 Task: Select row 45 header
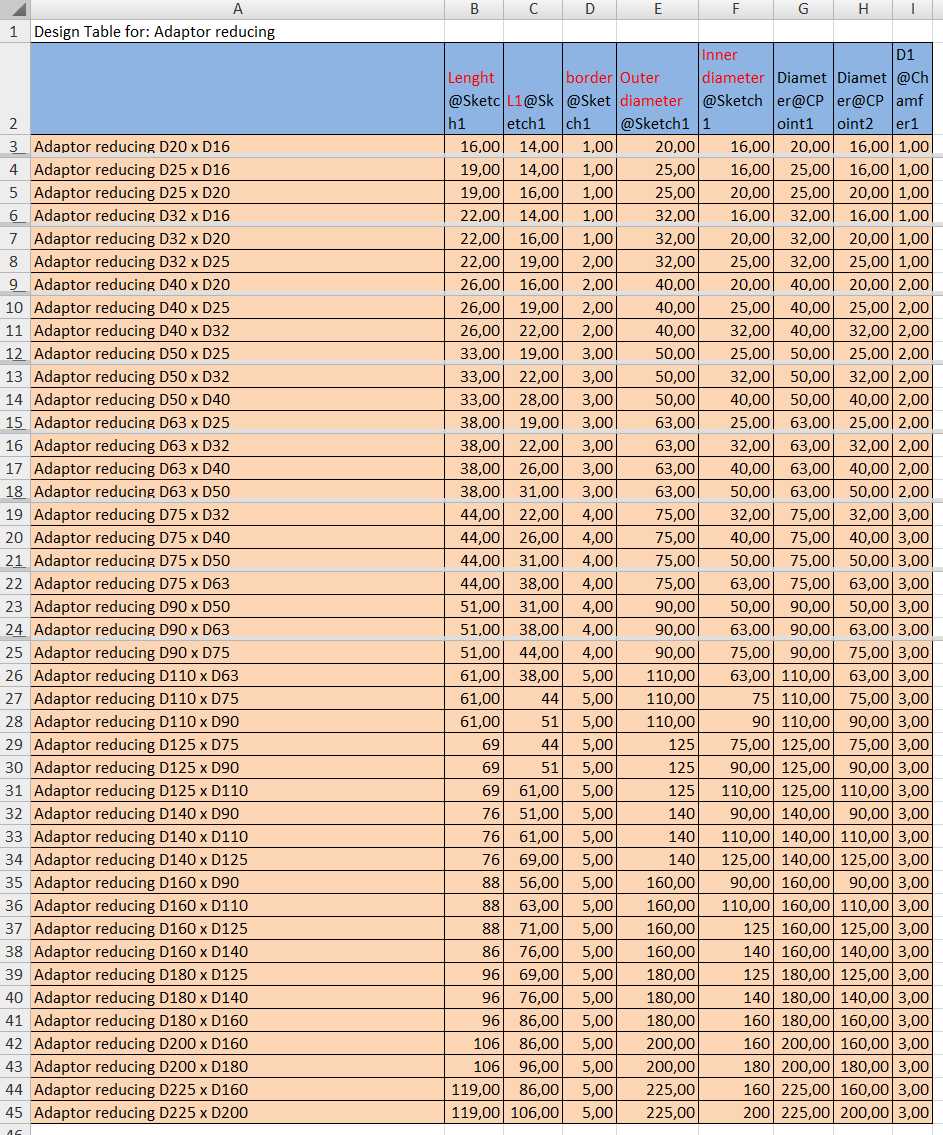tap(15, 1113)
